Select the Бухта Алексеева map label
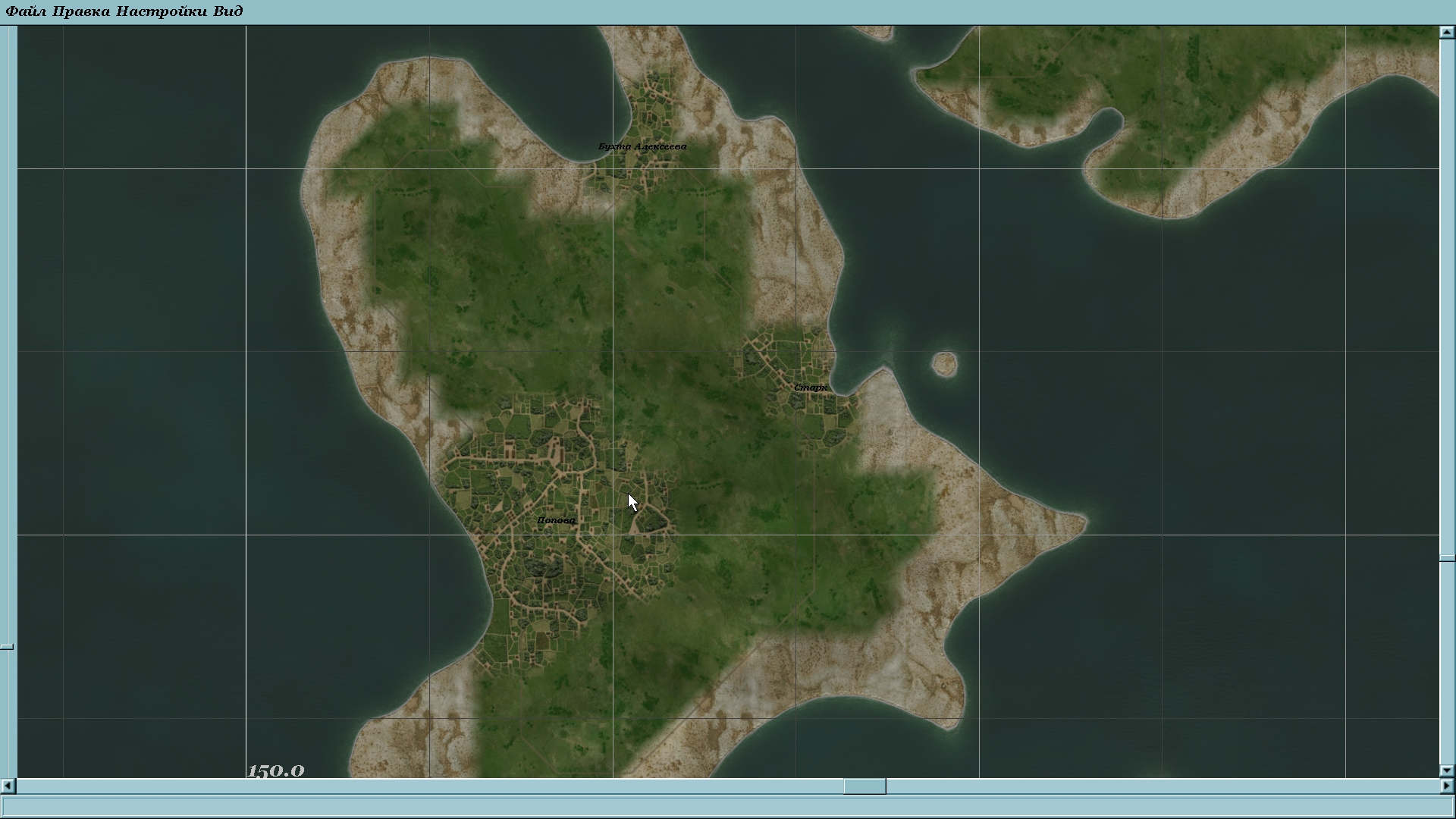Image resolution: width=1456 pixels, height=819 pixels. click(642, 146)
